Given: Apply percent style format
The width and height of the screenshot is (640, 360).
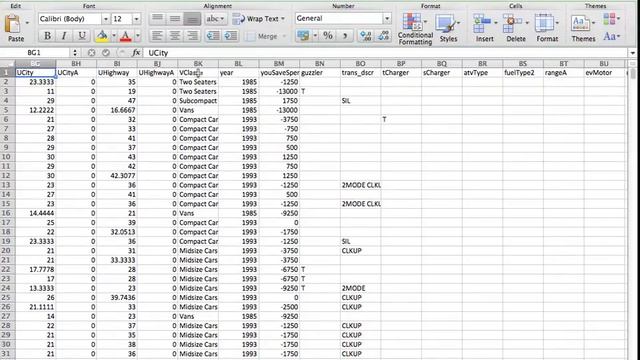Looking at the screenshot, I should coord(328,36).
